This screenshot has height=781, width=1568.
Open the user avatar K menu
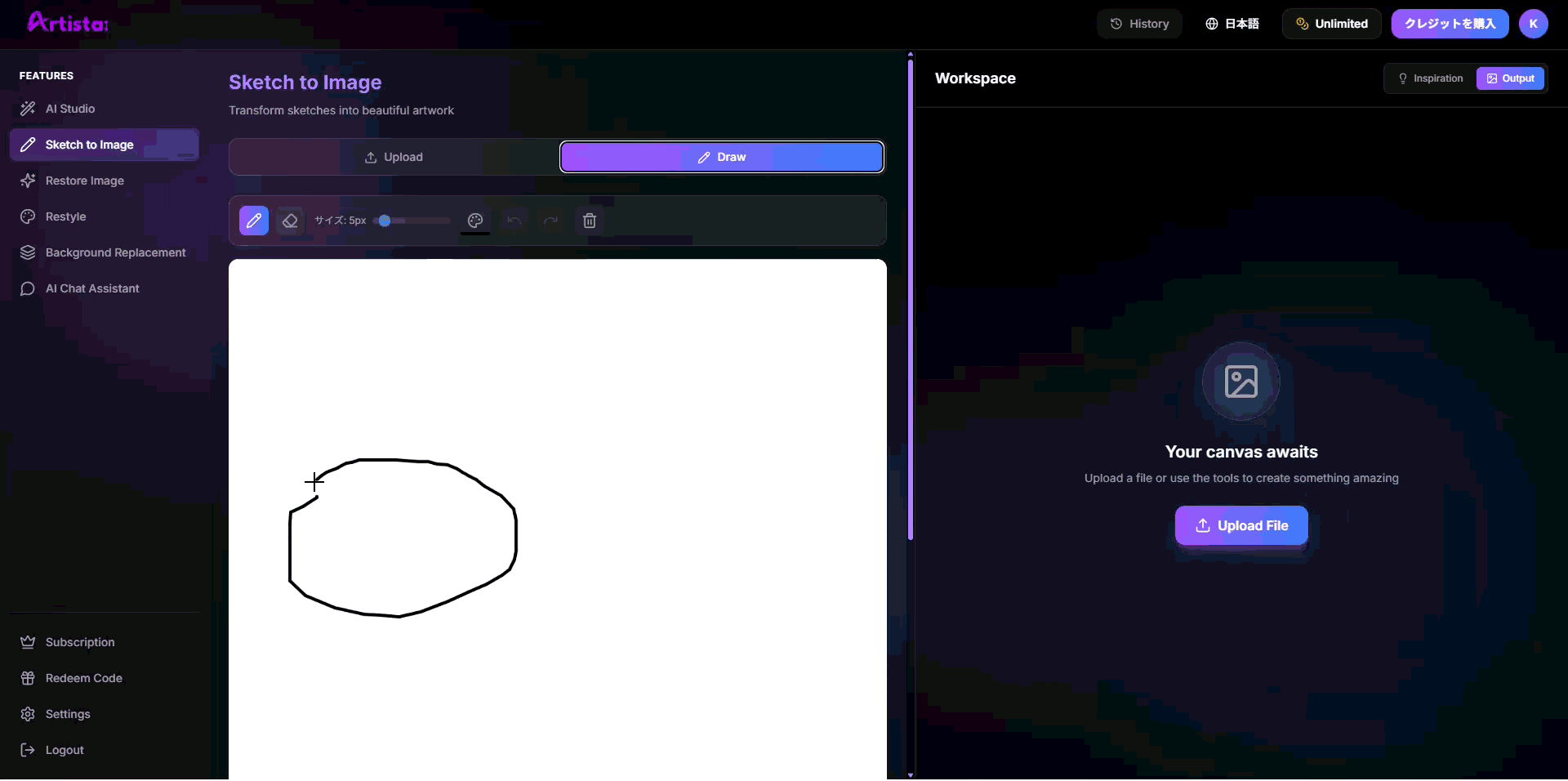[x=1533, y=24]
